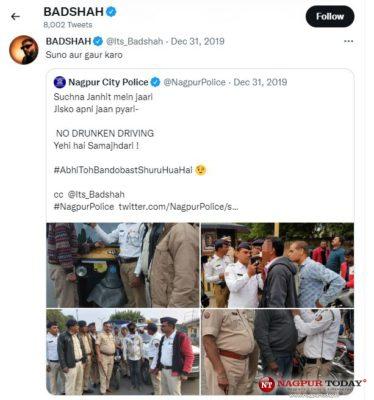The image size is (374, 400).
Task: Click the Nagpur City Police avatar icon
Action: (x=60, y=82)
